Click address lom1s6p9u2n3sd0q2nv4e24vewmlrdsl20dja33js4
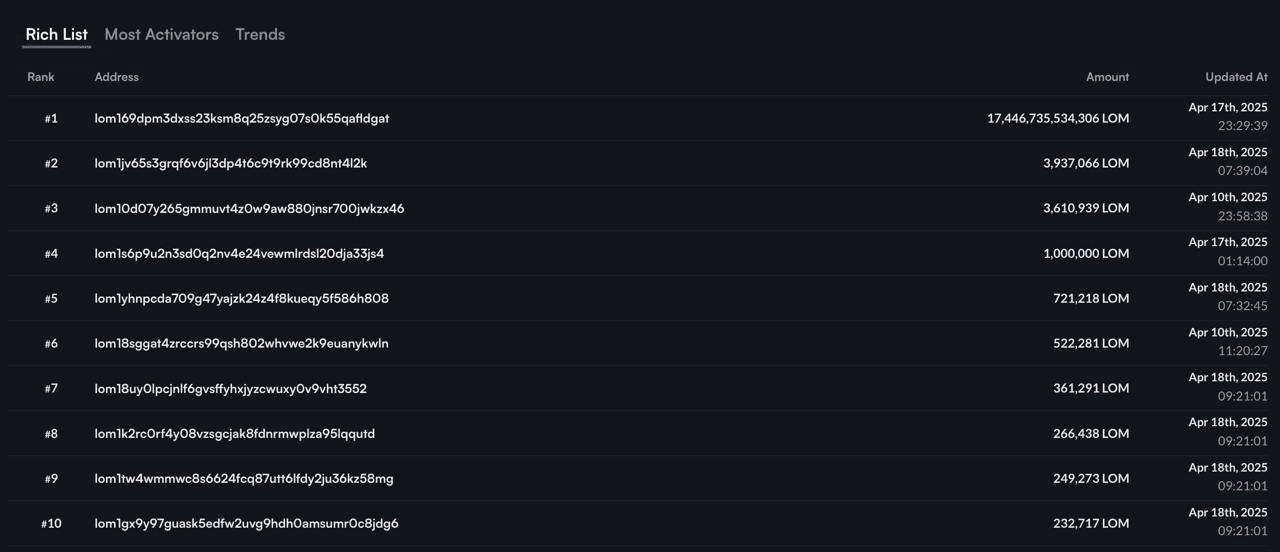 tap(239, 253)
